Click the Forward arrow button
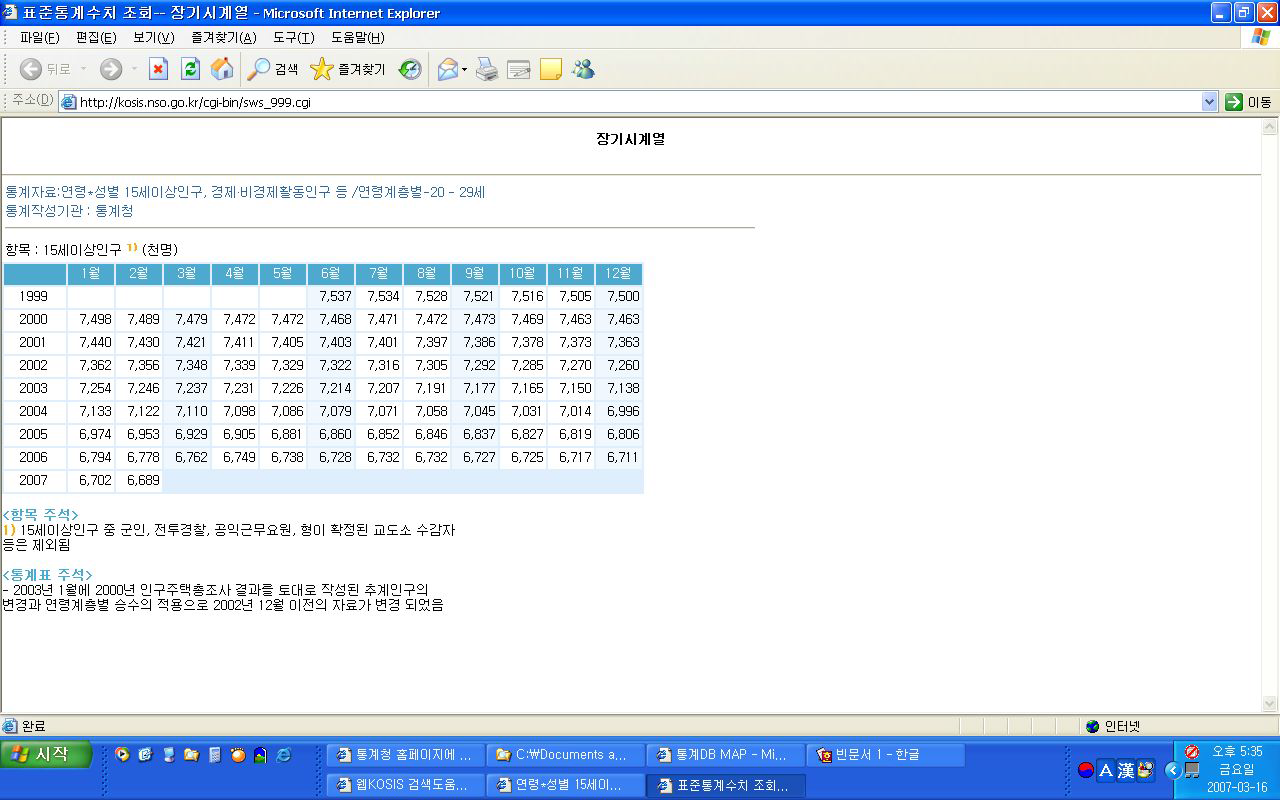This screenshot has width=1280, height=800. pyautogui.click(x=110, y=69)
